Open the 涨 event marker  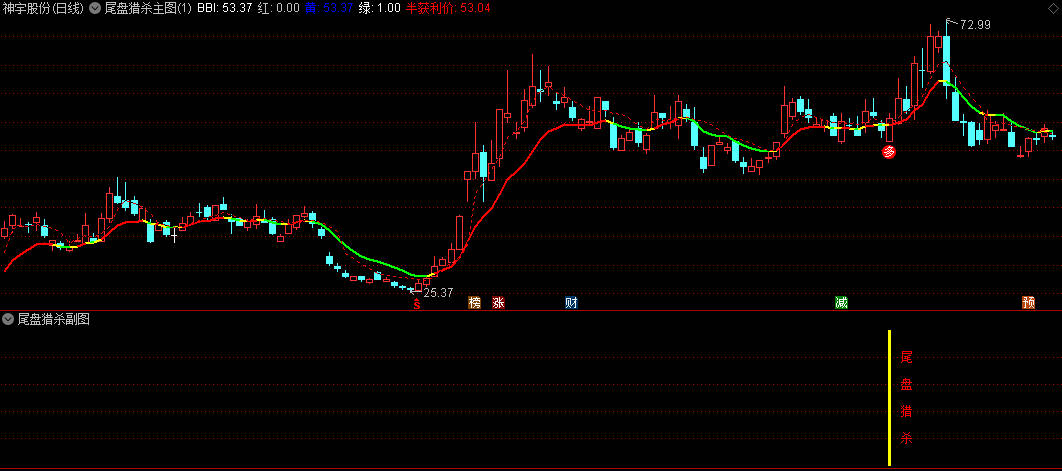pos(498,303)
